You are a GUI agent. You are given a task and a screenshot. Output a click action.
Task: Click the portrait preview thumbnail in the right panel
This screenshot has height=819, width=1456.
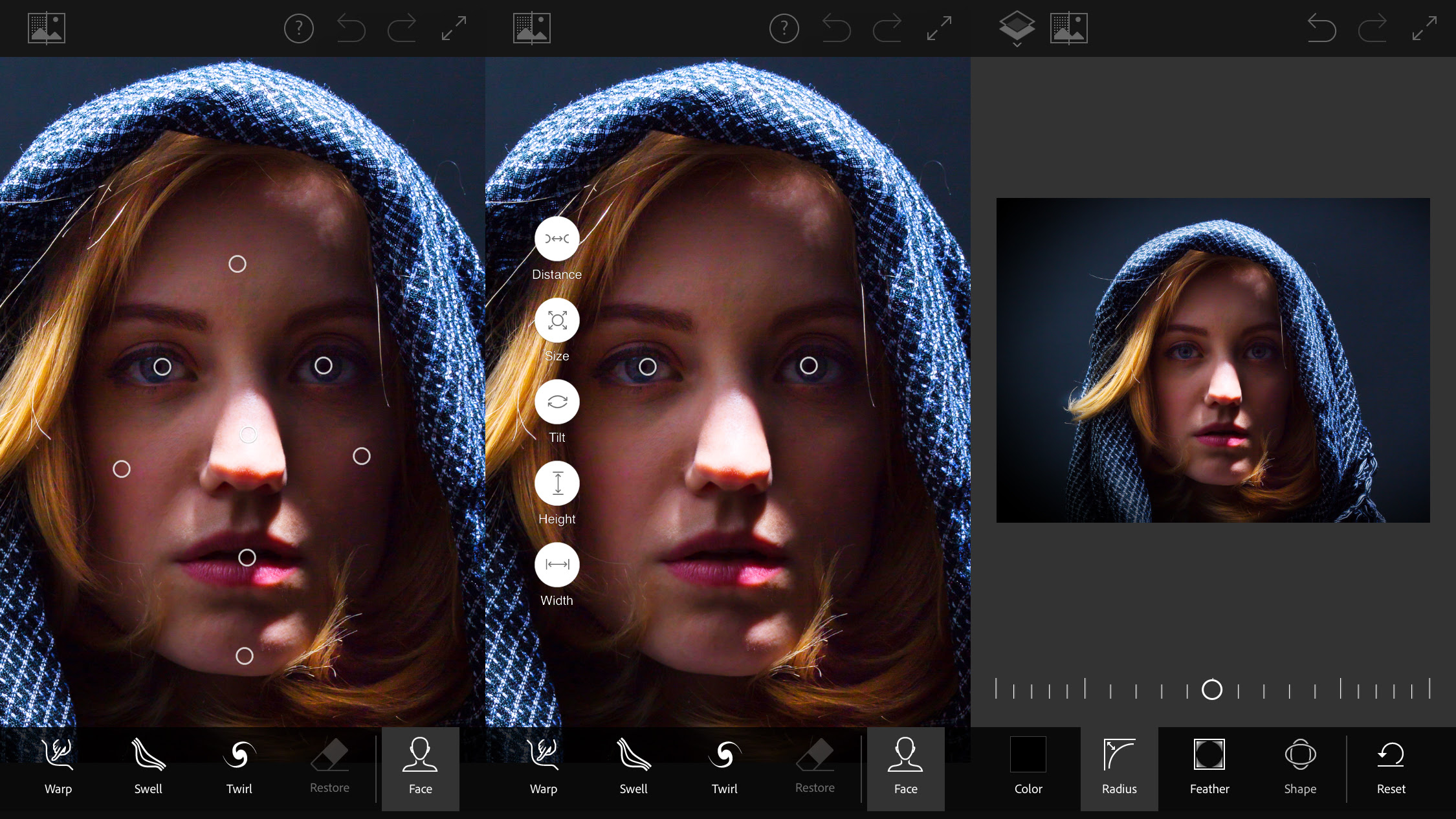1213,360
